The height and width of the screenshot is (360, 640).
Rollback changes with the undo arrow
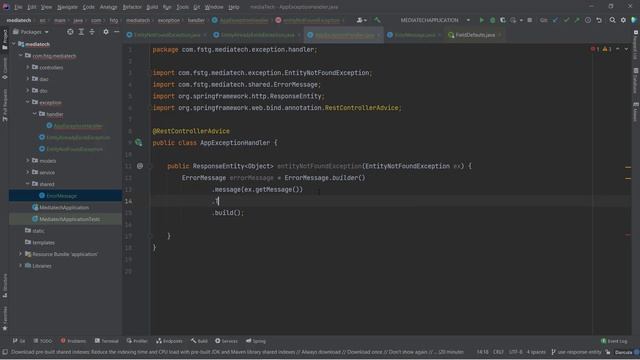(x=599, y=20)
